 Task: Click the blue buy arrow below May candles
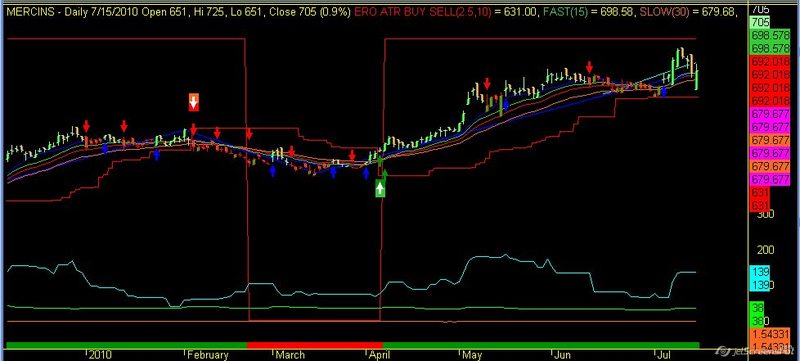[506, 104]
